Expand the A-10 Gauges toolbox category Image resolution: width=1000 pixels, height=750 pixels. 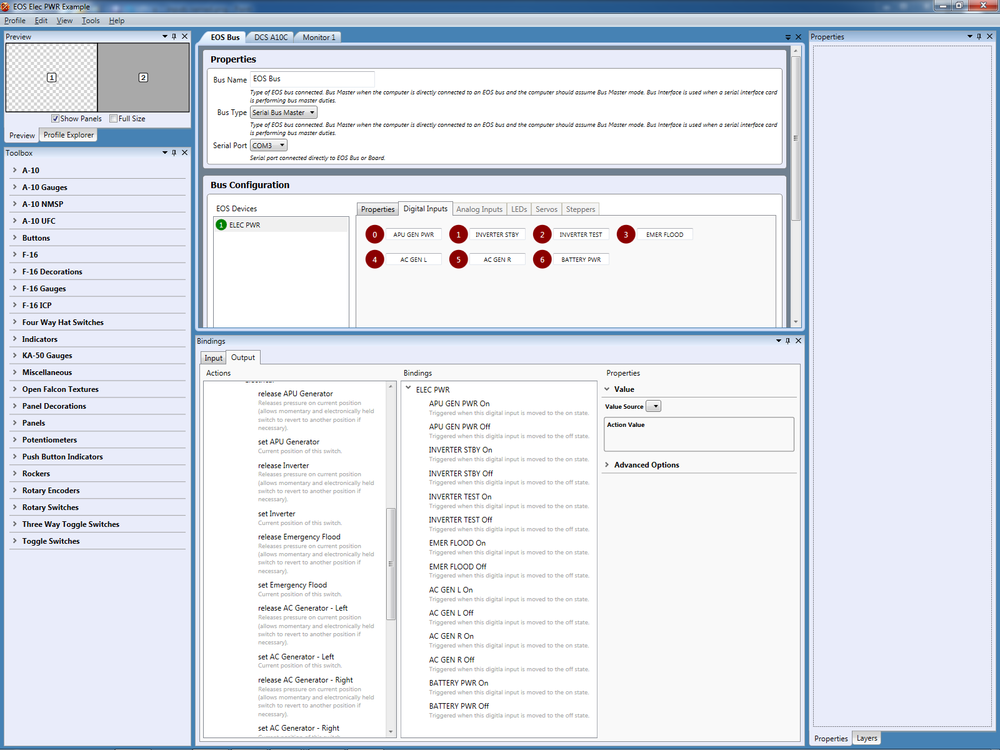click(15, 187)
